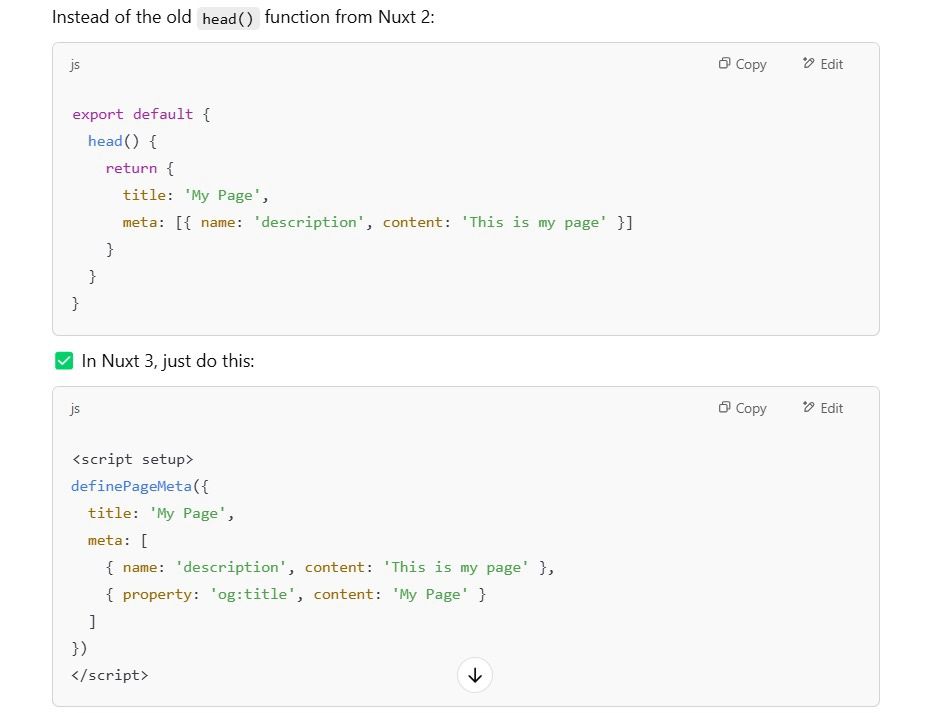Viewport: 930px width, 713px height.
Task: Click the 'definePageMeta({' line
Action: (140, 486)
